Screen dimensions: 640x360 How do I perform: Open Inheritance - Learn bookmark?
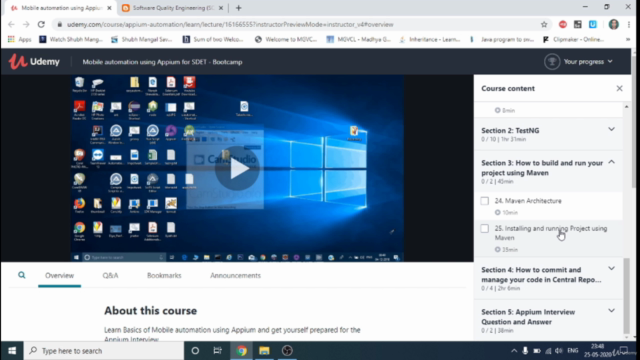430,39
